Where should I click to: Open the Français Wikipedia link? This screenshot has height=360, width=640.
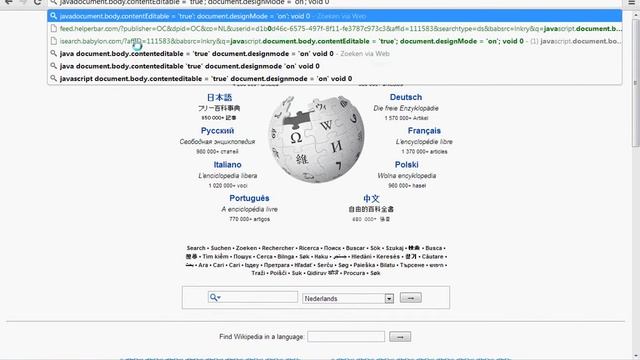[x=424, y=131]
